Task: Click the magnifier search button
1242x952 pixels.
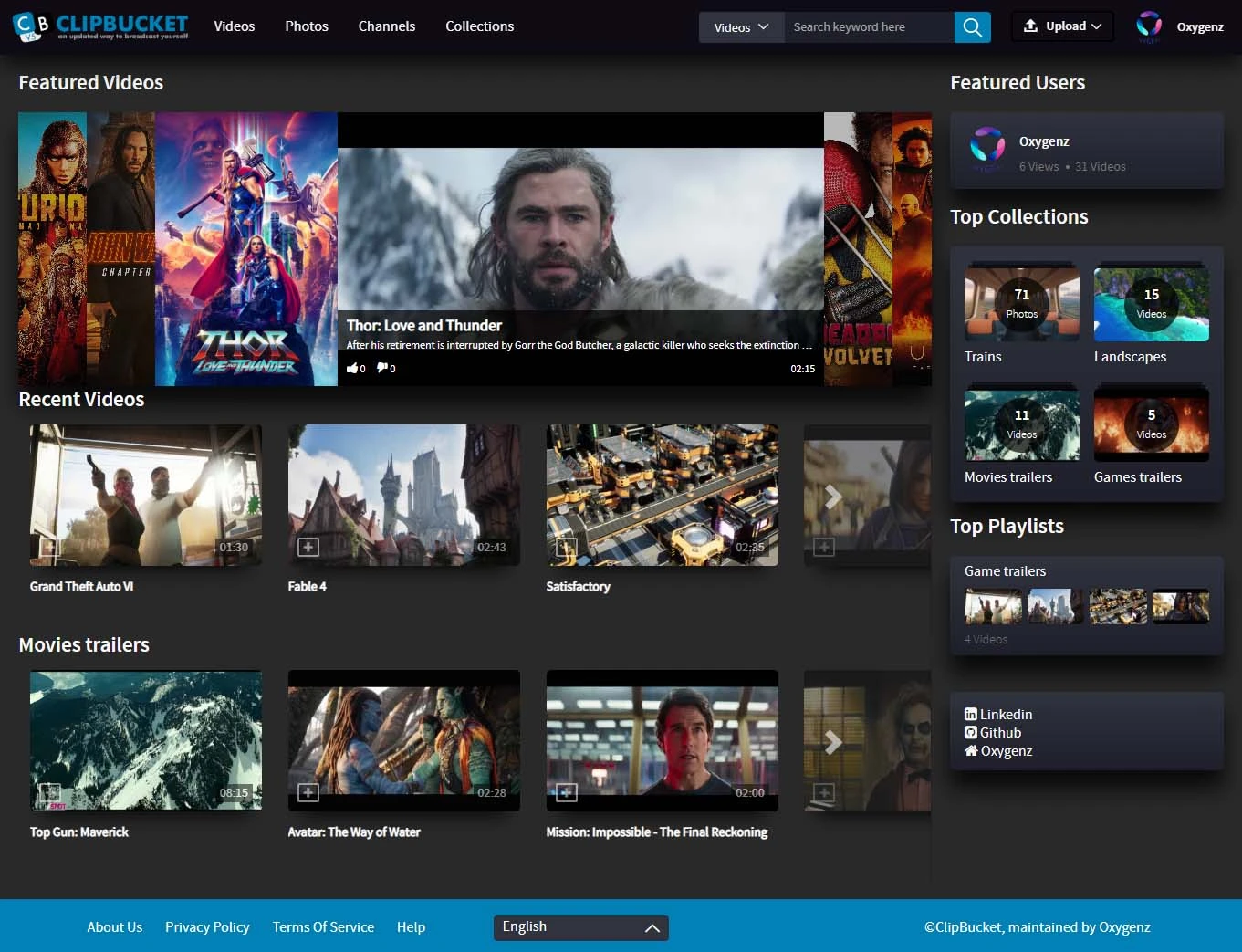Action: tap(972, 27)
